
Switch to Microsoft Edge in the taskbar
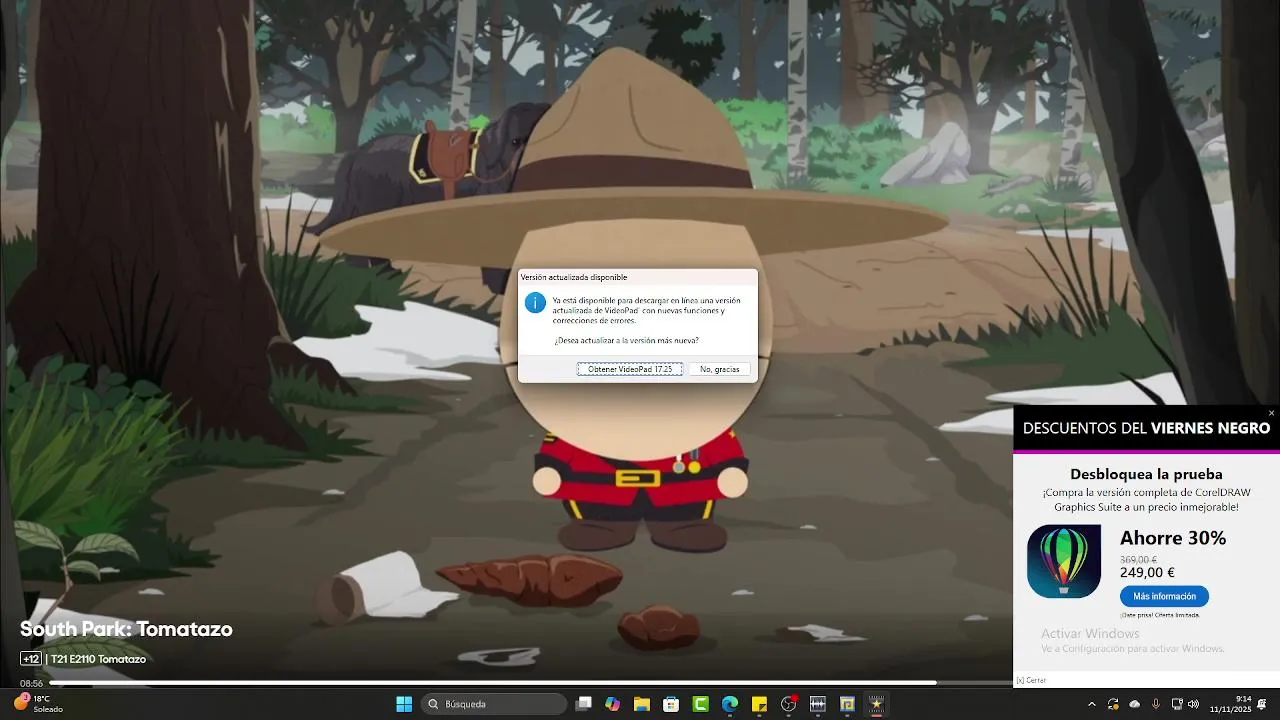[730, 704]
